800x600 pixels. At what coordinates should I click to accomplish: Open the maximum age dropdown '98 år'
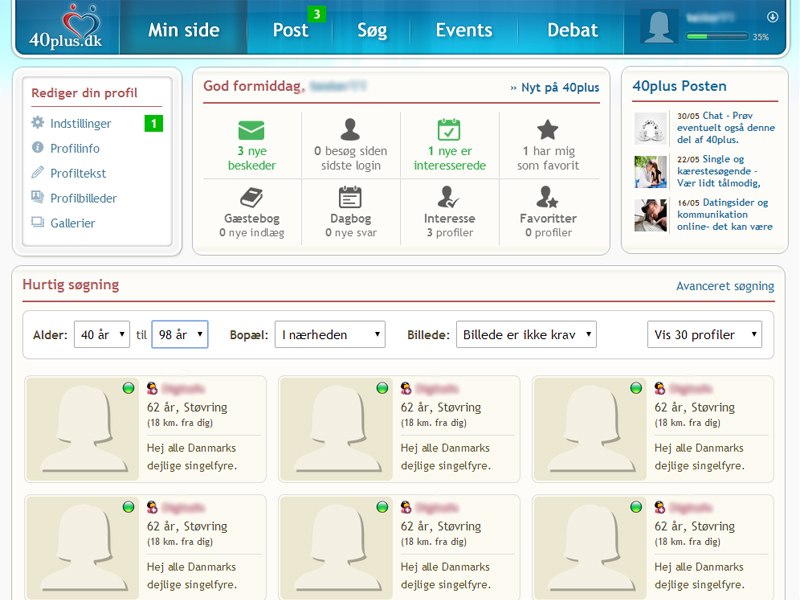pos(179,335)
